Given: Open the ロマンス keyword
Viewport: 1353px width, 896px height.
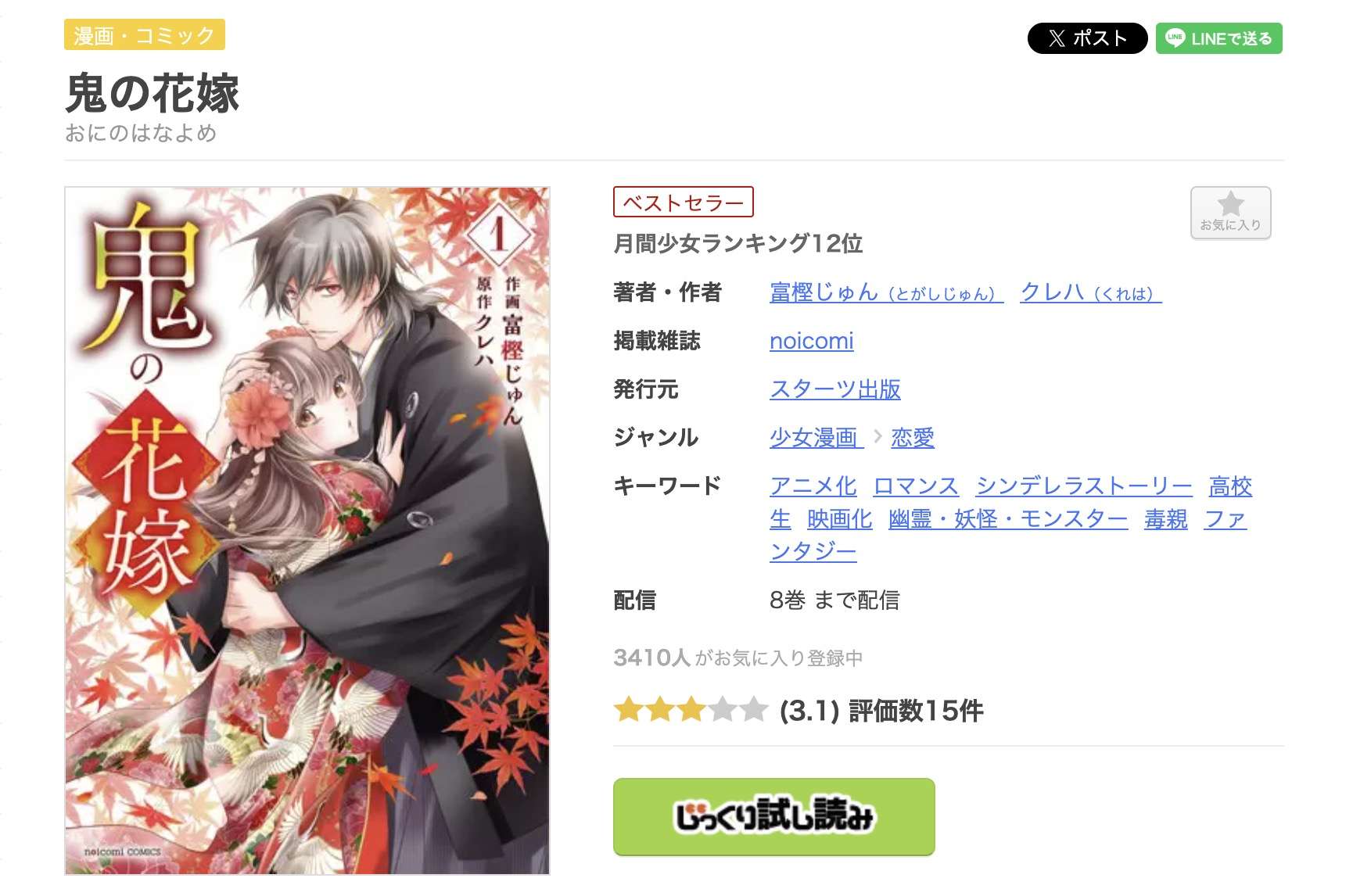Looking at the screenshot, I should click(x=916, y=486).
